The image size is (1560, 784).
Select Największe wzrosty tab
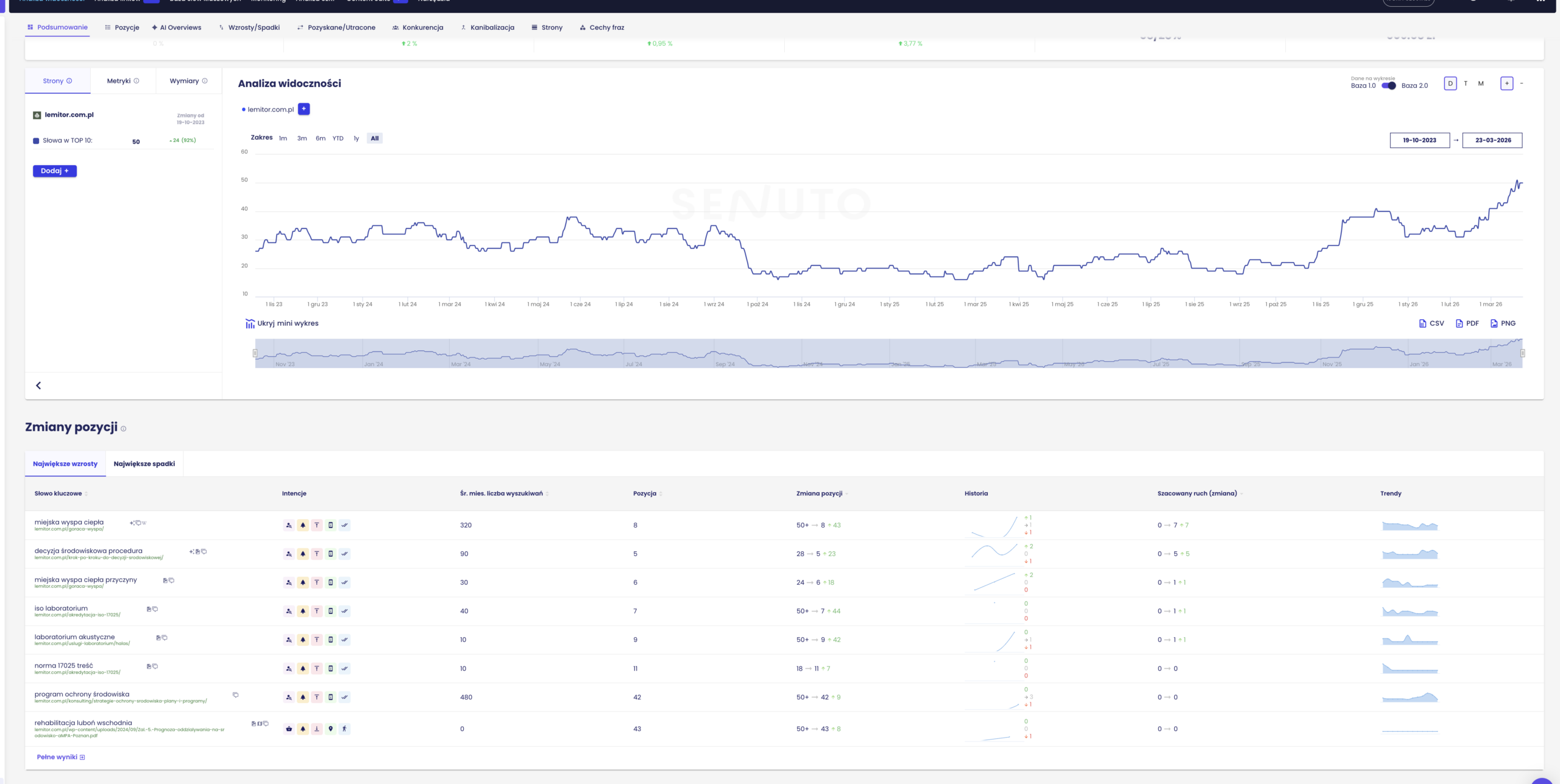[65, 464]
